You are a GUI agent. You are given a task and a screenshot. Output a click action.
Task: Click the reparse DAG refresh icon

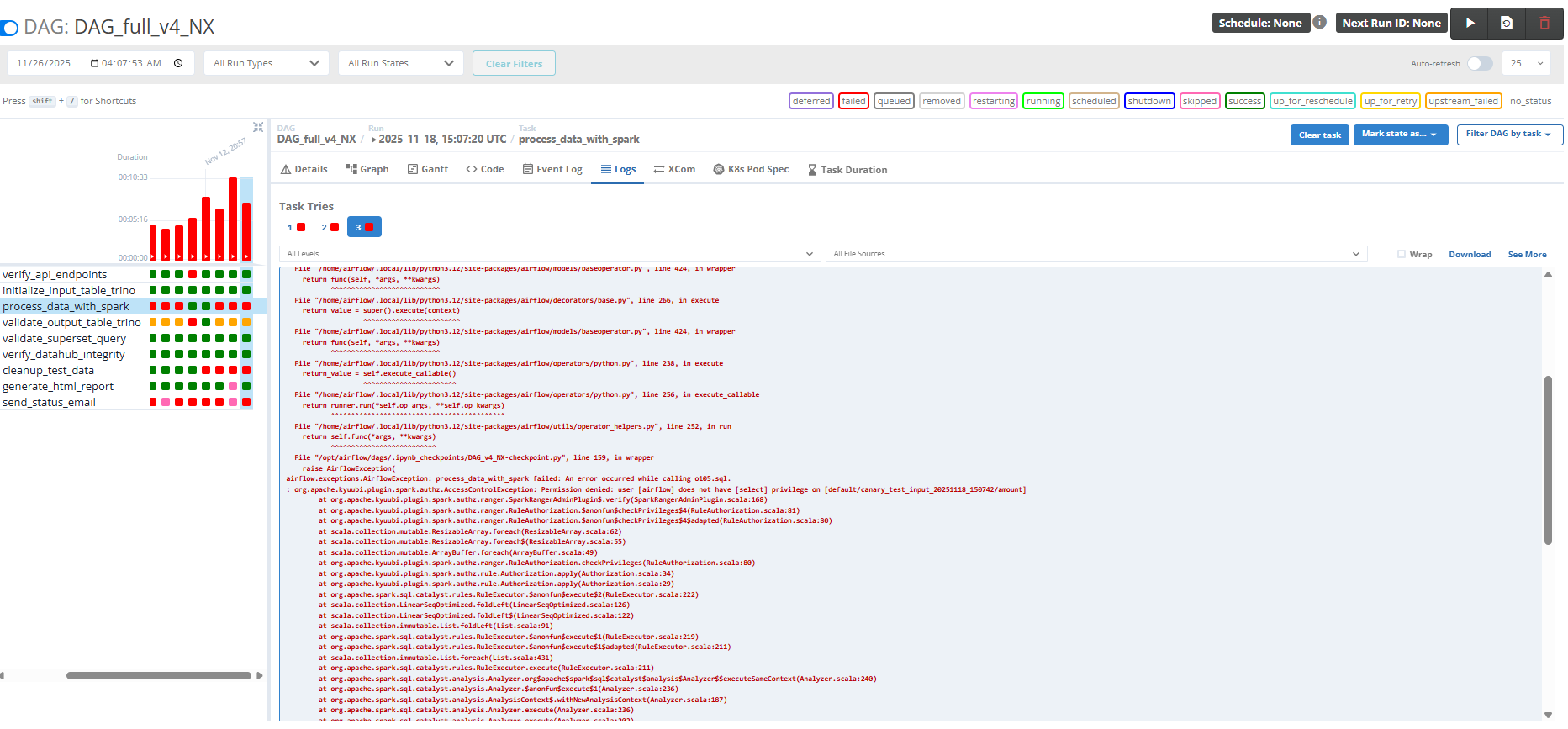tap(1507, 24)
